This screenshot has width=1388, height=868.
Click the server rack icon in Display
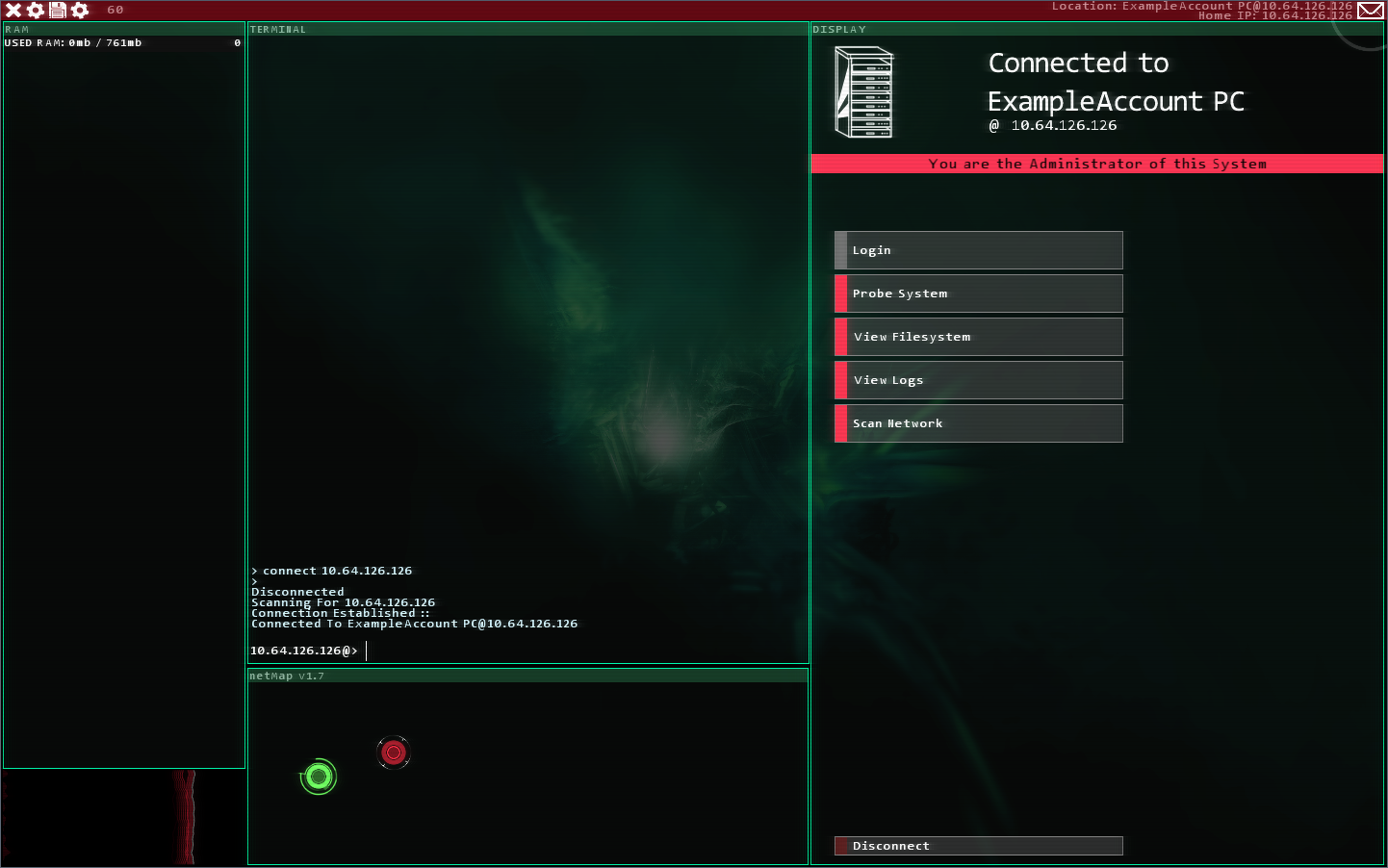click(x=863, y=92)
